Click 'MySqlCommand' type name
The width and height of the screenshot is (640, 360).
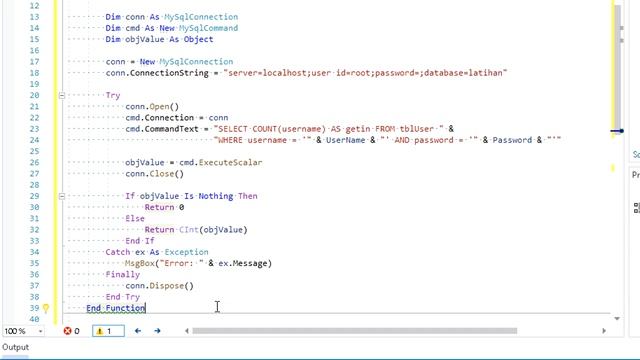click(x=208, y=28)
